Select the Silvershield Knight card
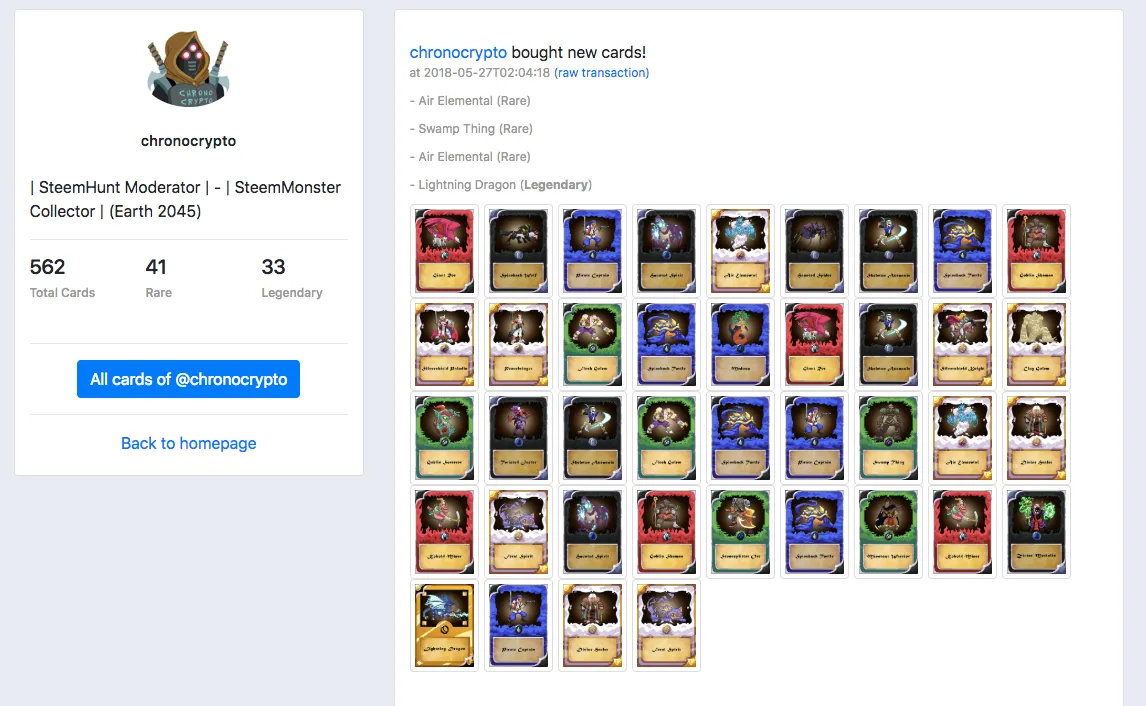Screen dimensions: 1146x706 click(x=963, y=345)
